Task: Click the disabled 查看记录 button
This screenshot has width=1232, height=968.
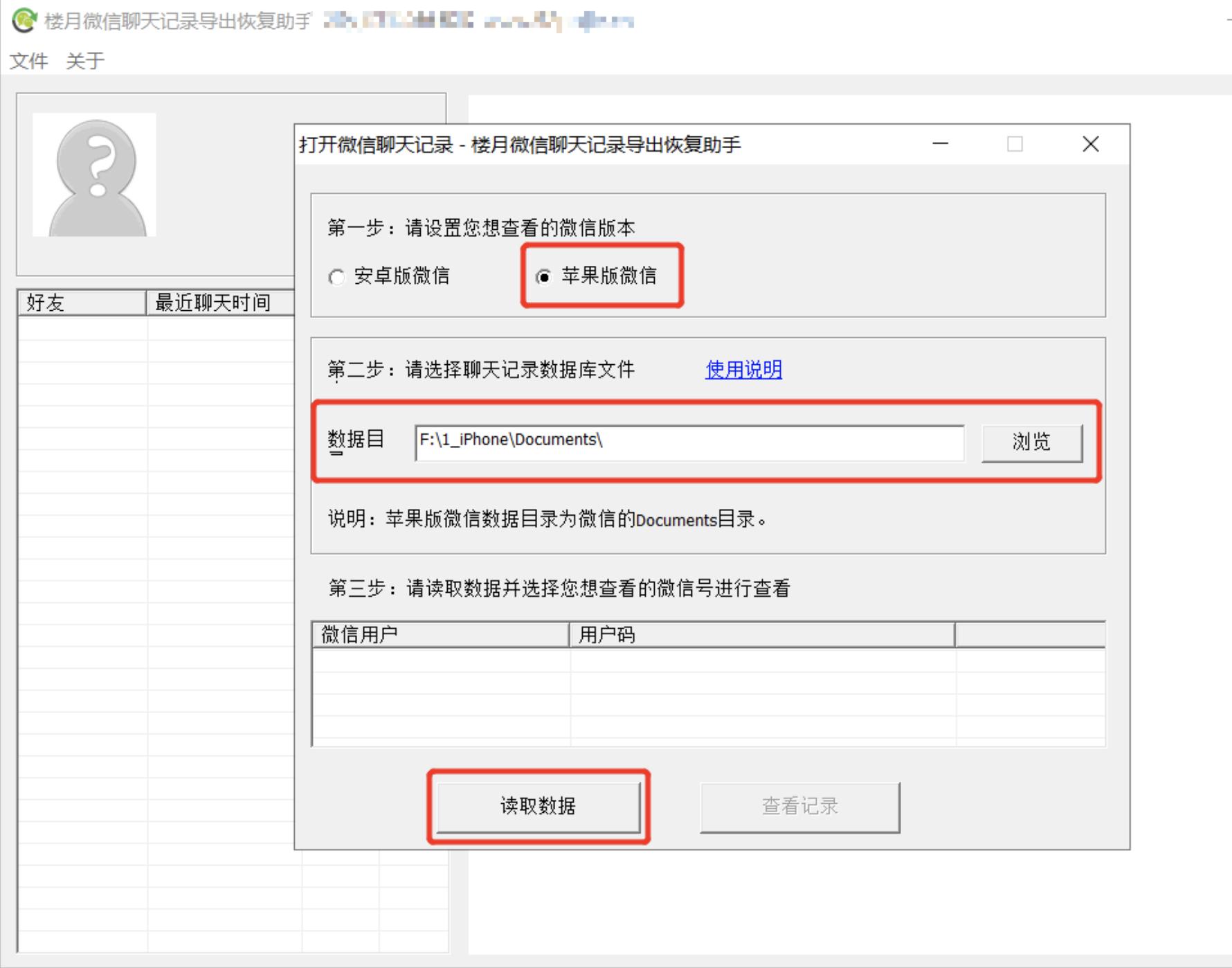Action: (x=799, y=805)
